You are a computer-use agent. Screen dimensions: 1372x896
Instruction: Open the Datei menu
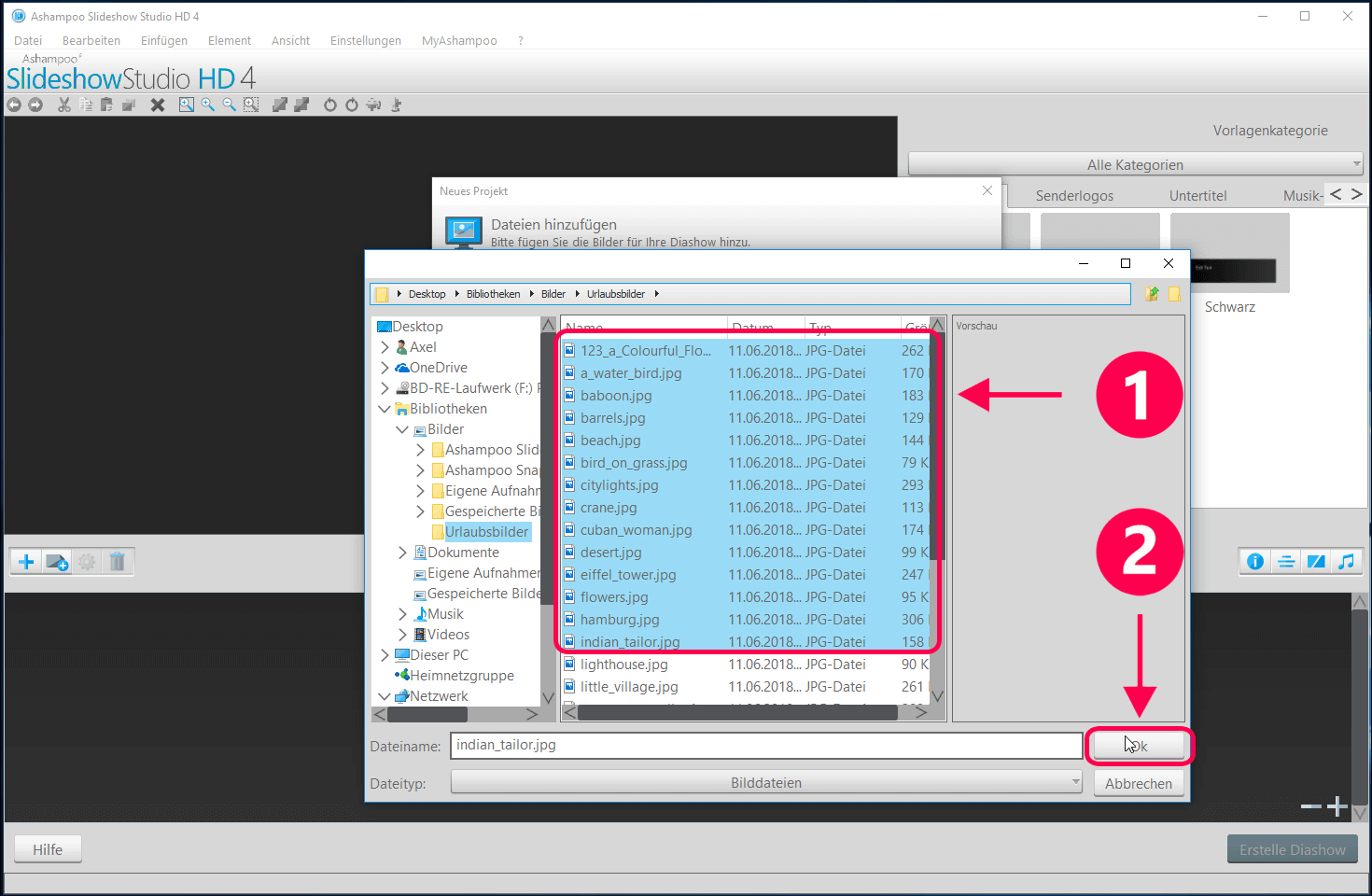click(x=28, y=40)
